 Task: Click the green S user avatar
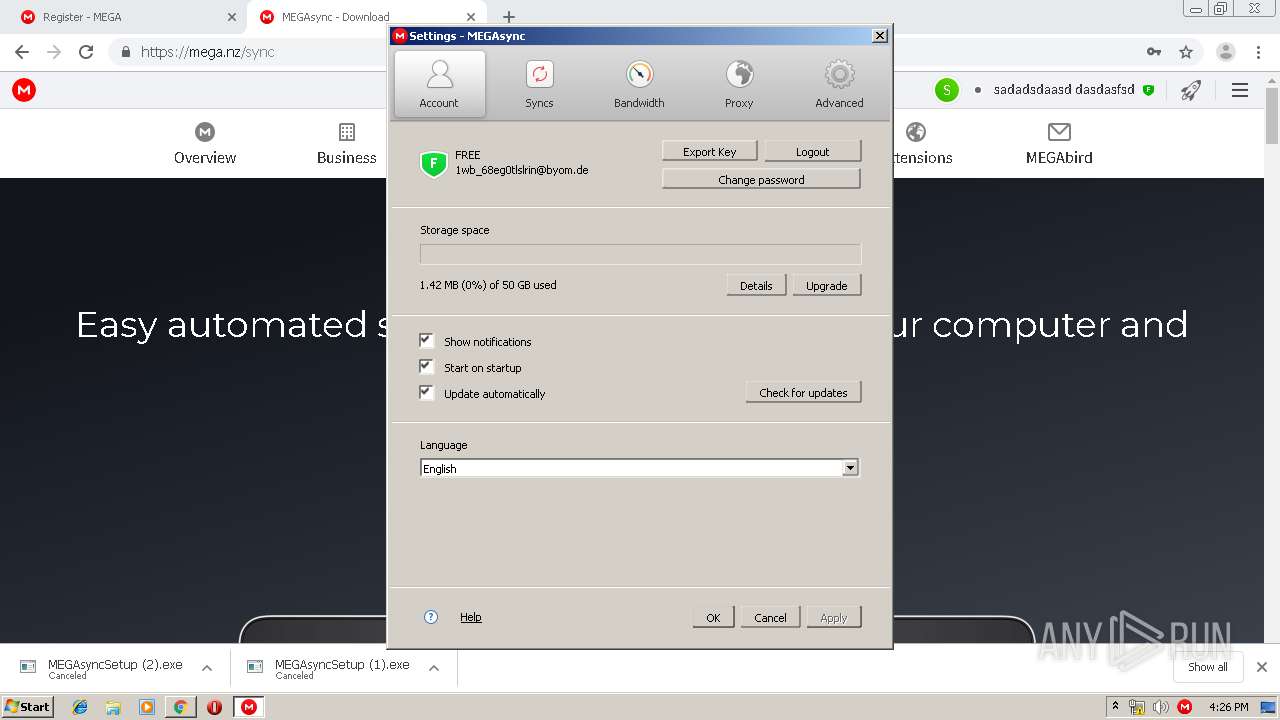coord(946,90)
